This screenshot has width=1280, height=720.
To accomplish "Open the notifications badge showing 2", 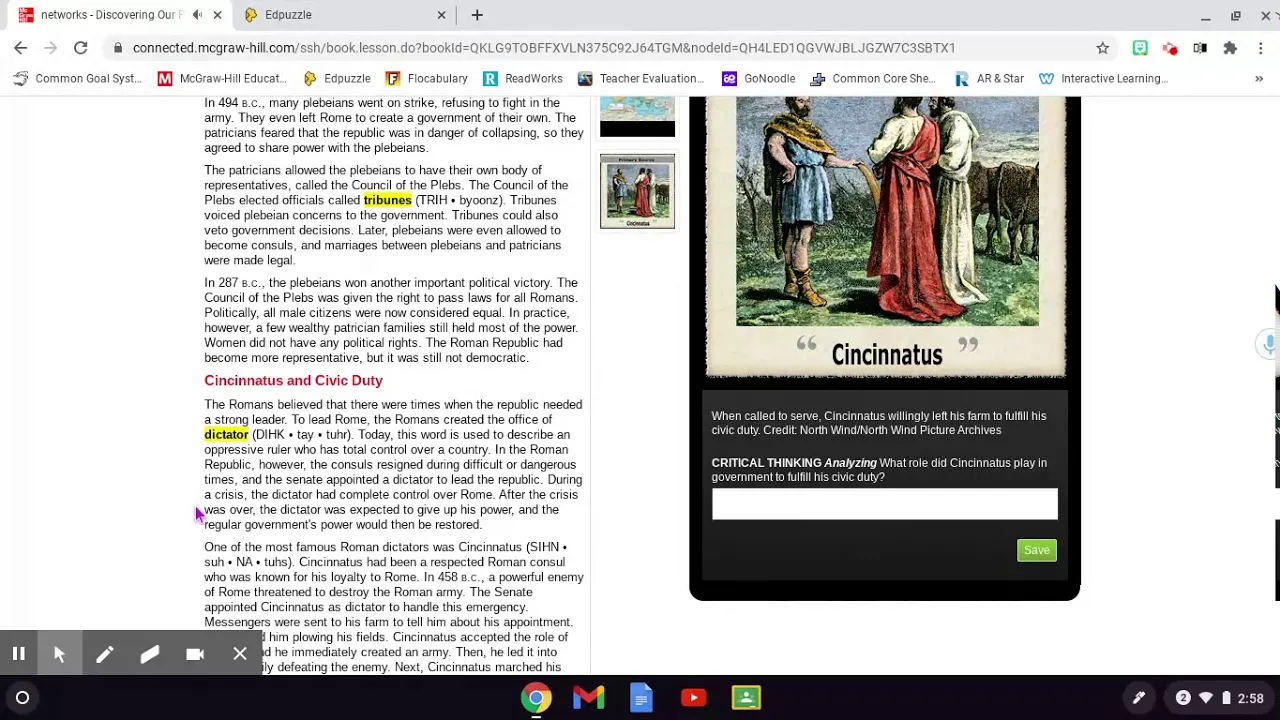I will tap(1183, 698).
